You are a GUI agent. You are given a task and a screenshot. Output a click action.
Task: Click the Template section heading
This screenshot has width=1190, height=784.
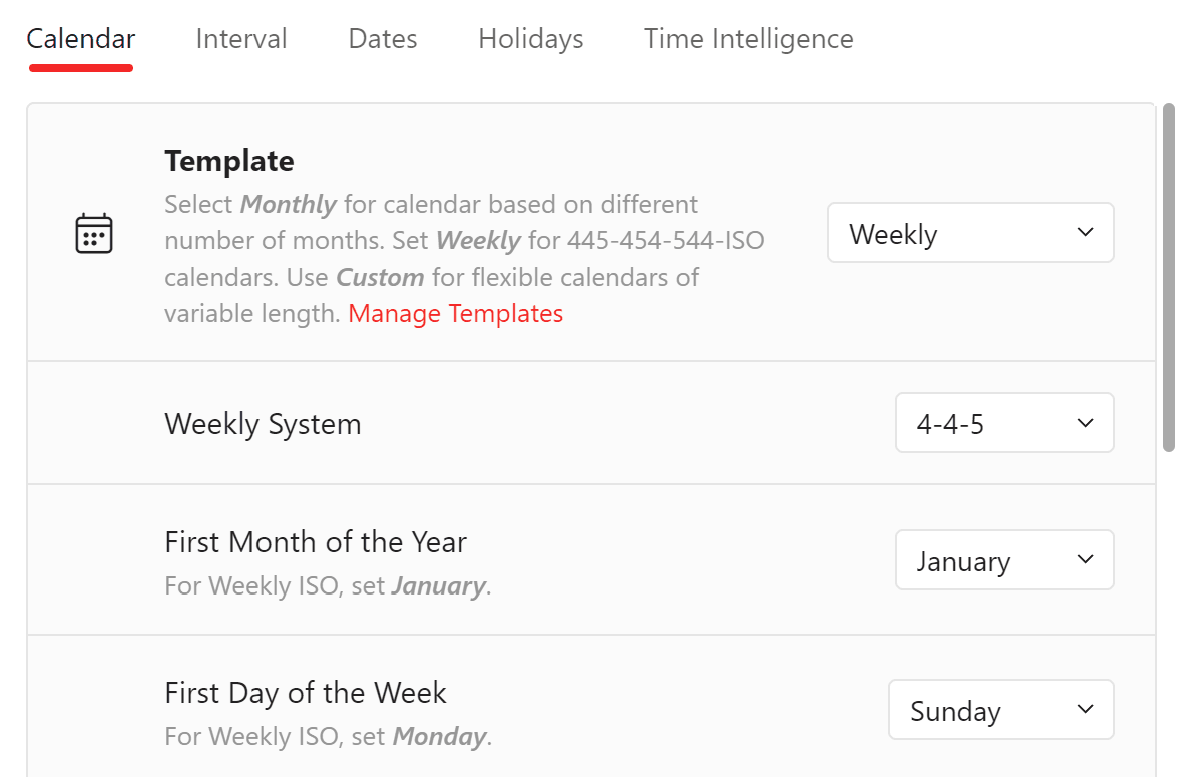[x=229, y=160]
